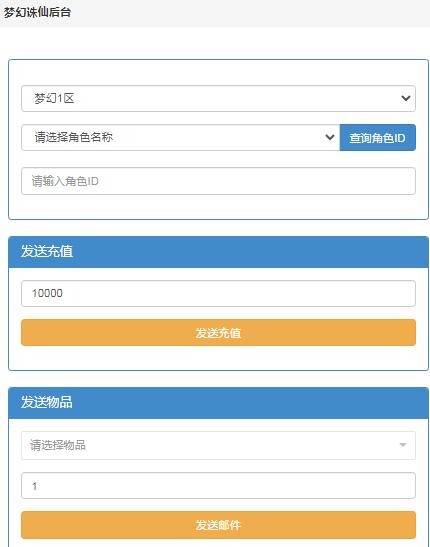Focus the 请输入角色ID input field
Viewport: 430px width, 547px height.
click(218, 181)
